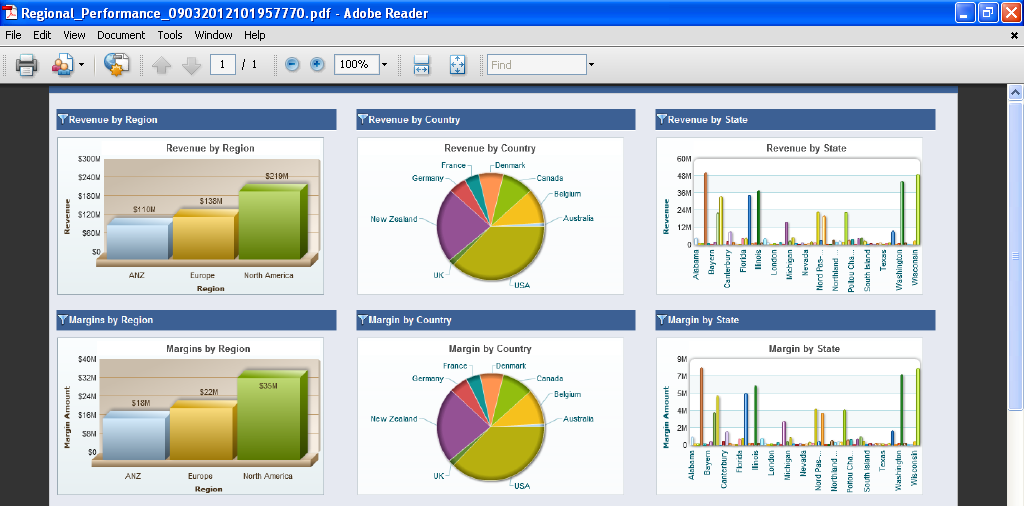
Task: Click the fit one full page icon
Action: 457,65
